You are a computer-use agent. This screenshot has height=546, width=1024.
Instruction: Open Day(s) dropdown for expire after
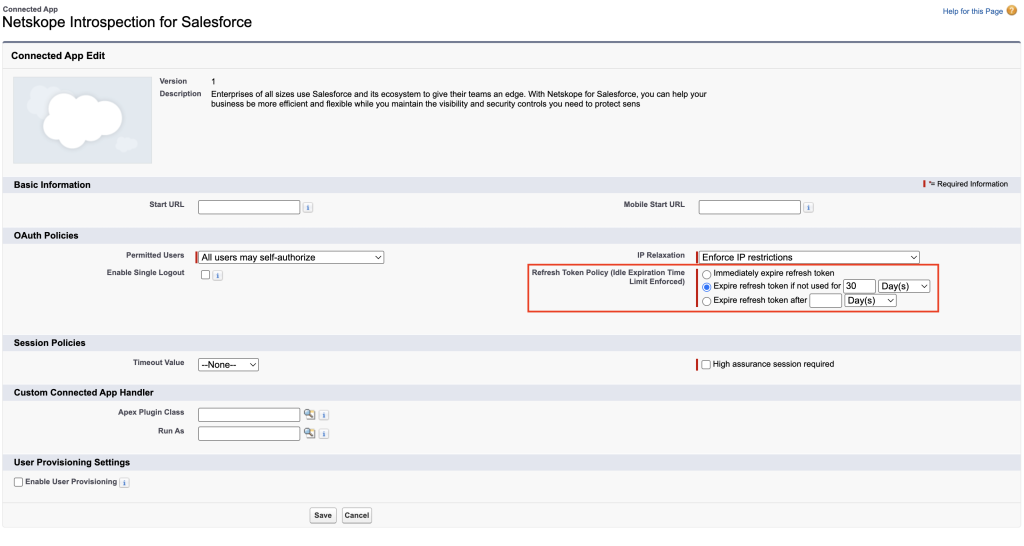coord(870,300)
